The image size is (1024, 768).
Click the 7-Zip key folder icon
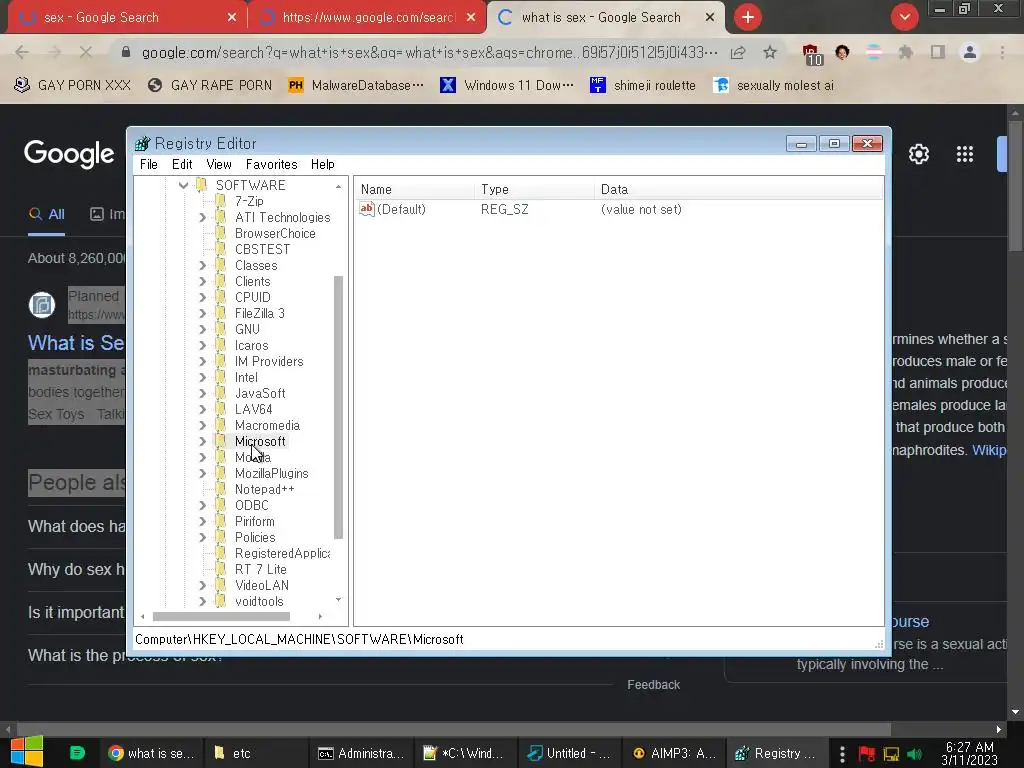click(x=221, y=200)
